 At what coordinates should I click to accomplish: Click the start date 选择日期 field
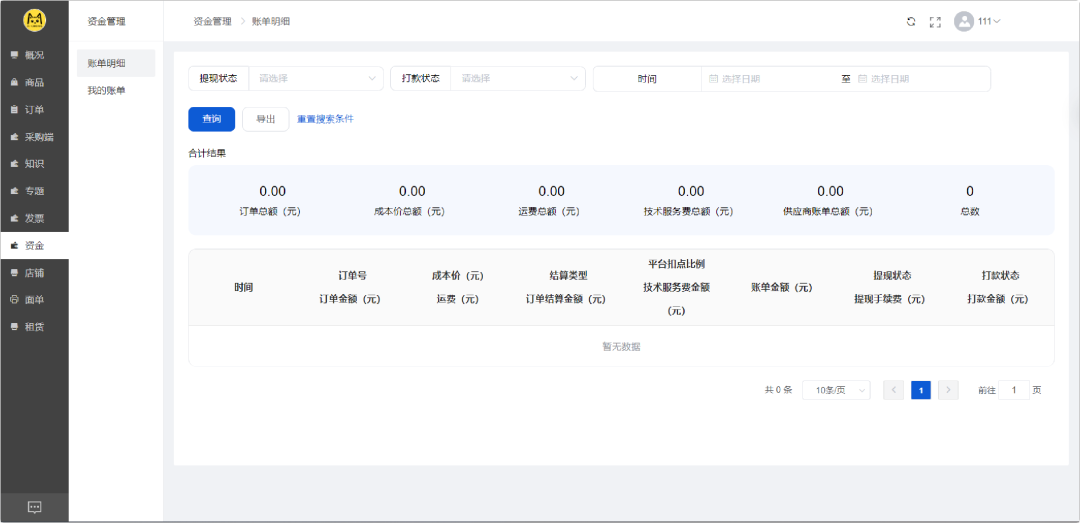[771, 79]
